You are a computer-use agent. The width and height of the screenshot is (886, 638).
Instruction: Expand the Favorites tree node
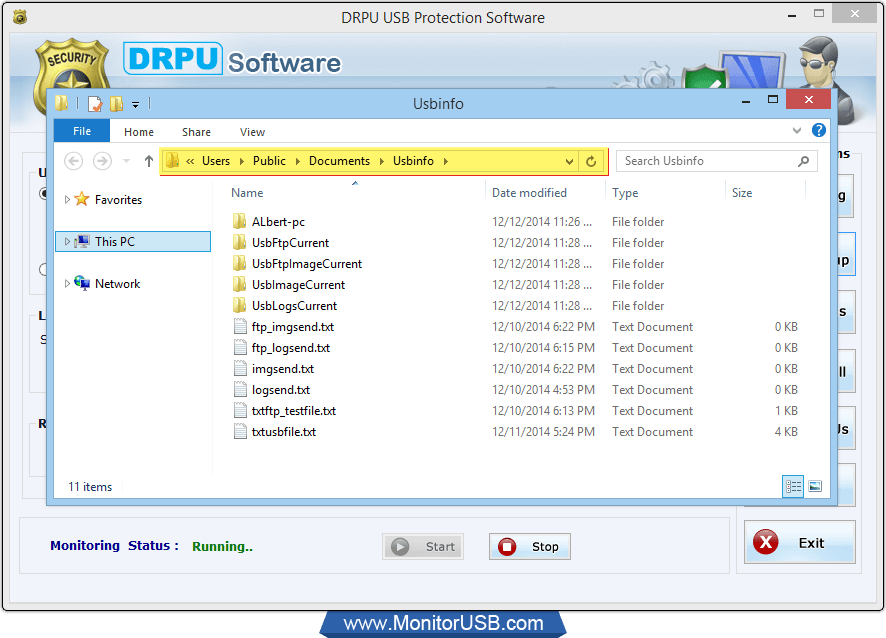tap(67, 199)
